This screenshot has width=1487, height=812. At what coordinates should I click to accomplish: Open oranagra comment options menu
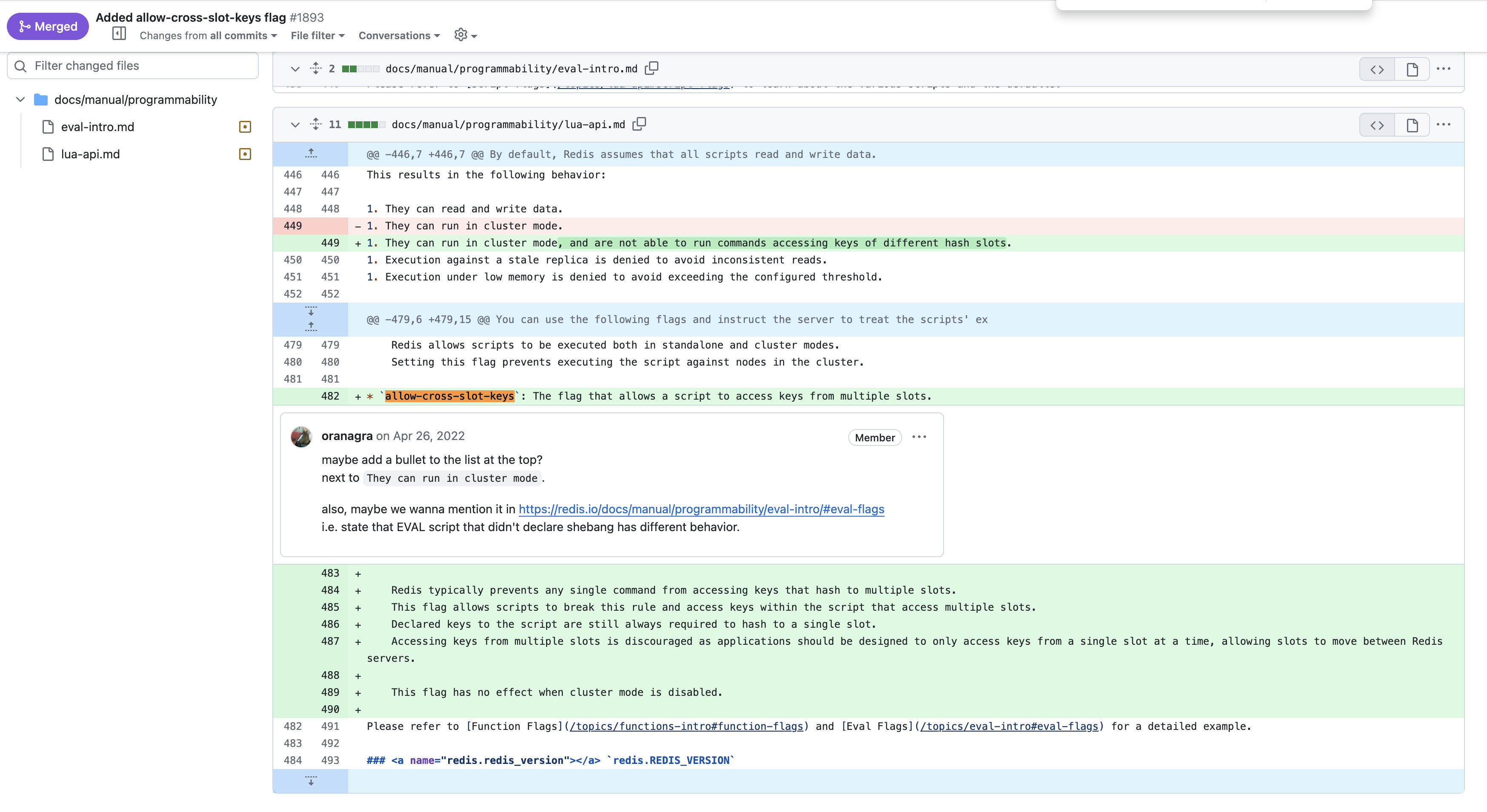pyautogui.click(x=919, y=437)
